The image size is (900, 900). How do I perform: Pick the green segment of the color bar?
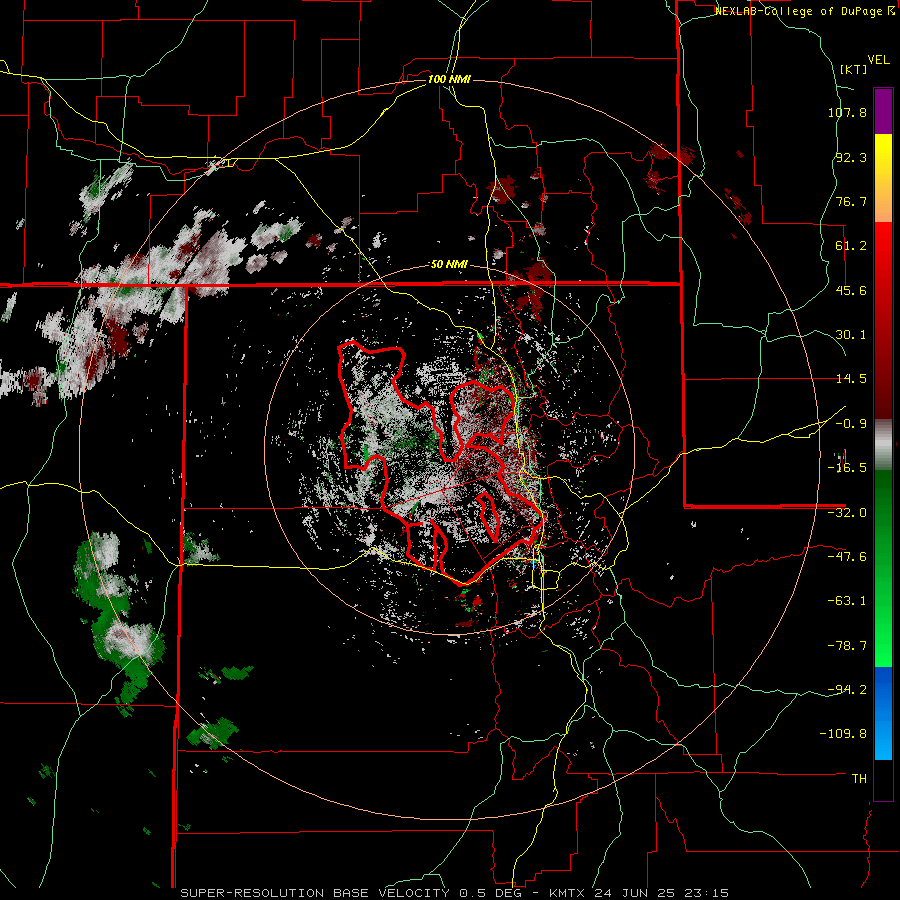coord(883,568)
